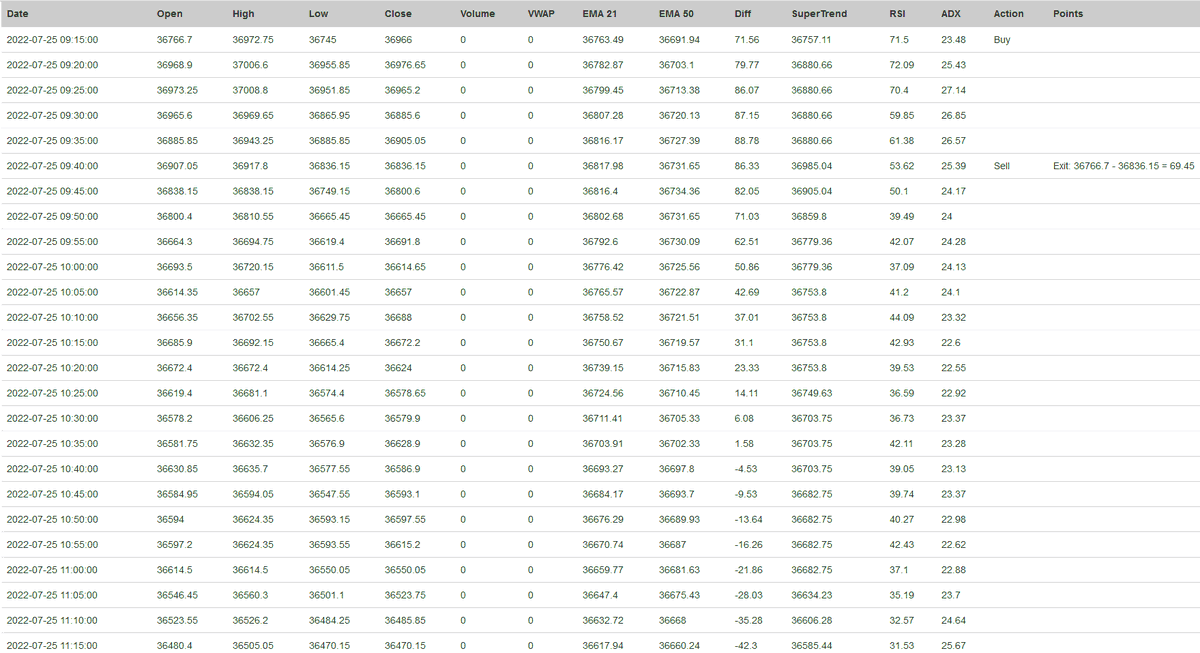
Task: Click SuperTrend value 36749.63
Action: coord(812,393)
